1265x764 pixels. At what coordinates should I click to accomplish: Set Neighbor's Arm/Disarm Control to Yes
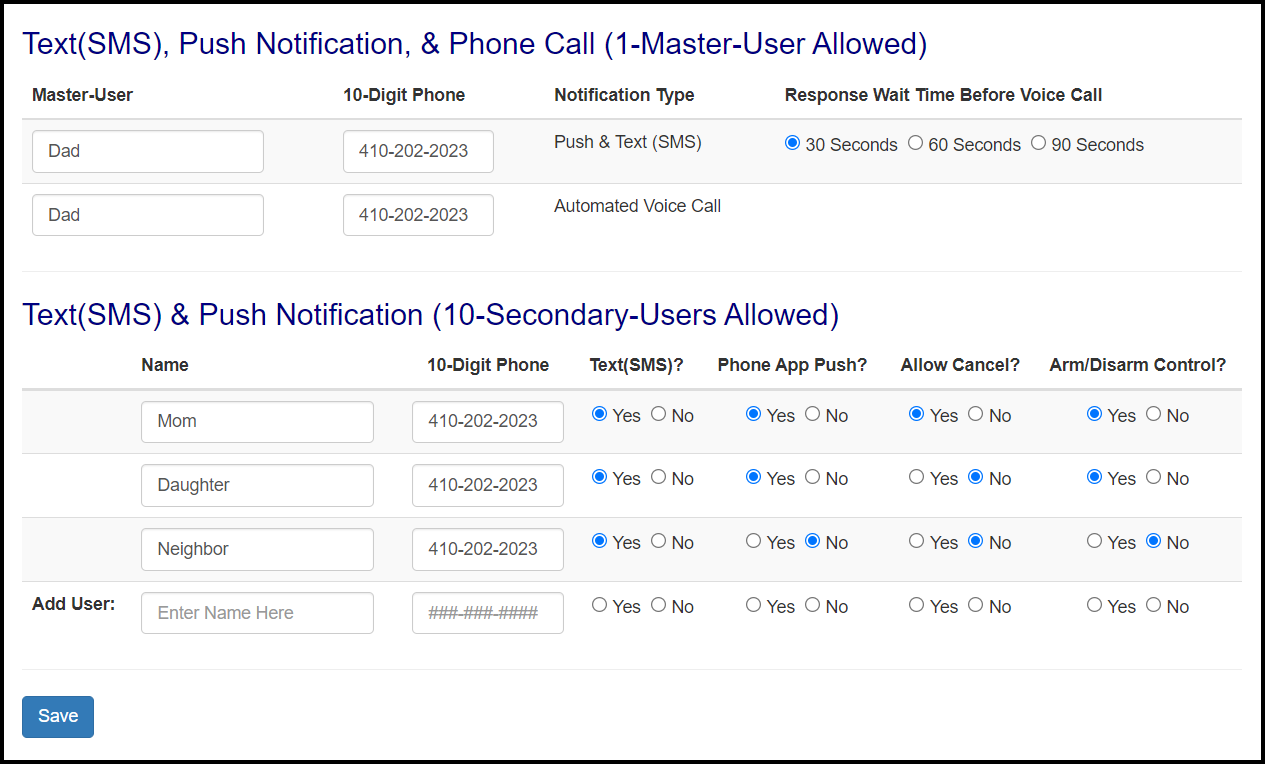[x=1094, y=541]
